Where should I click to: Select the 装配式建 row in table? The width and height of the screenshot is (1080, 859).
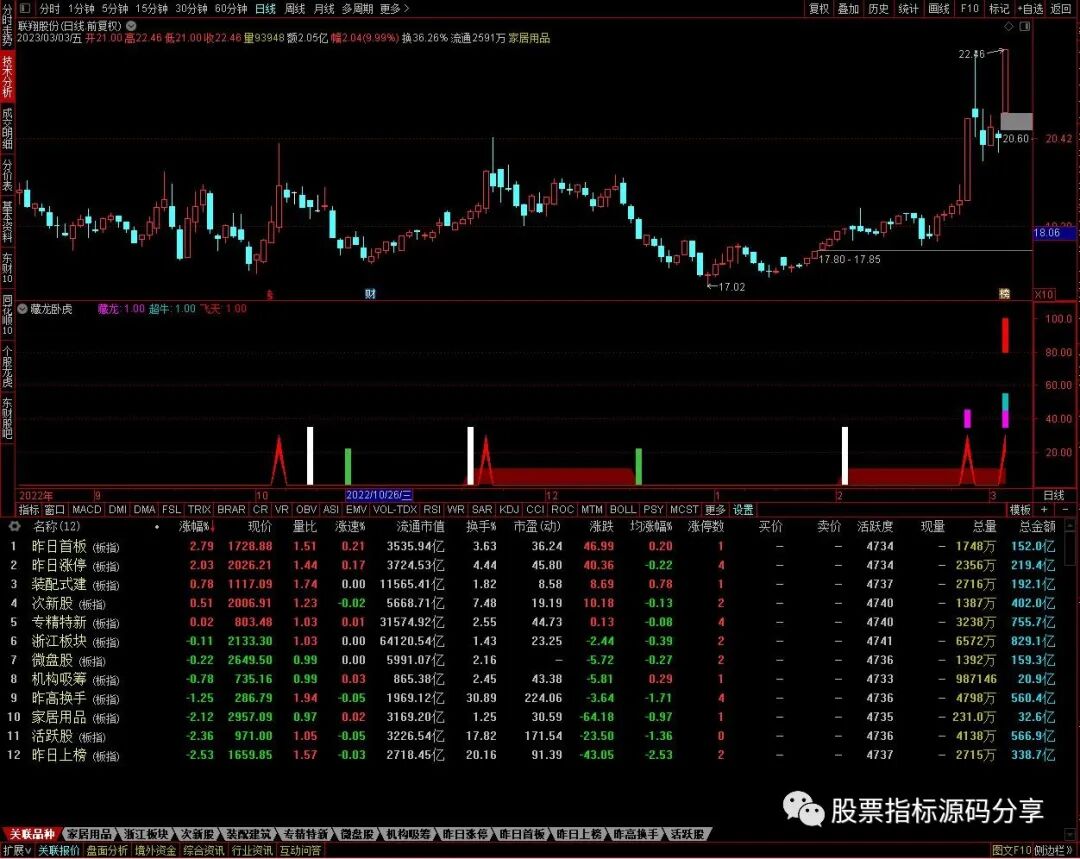click(x=532, y=584)
